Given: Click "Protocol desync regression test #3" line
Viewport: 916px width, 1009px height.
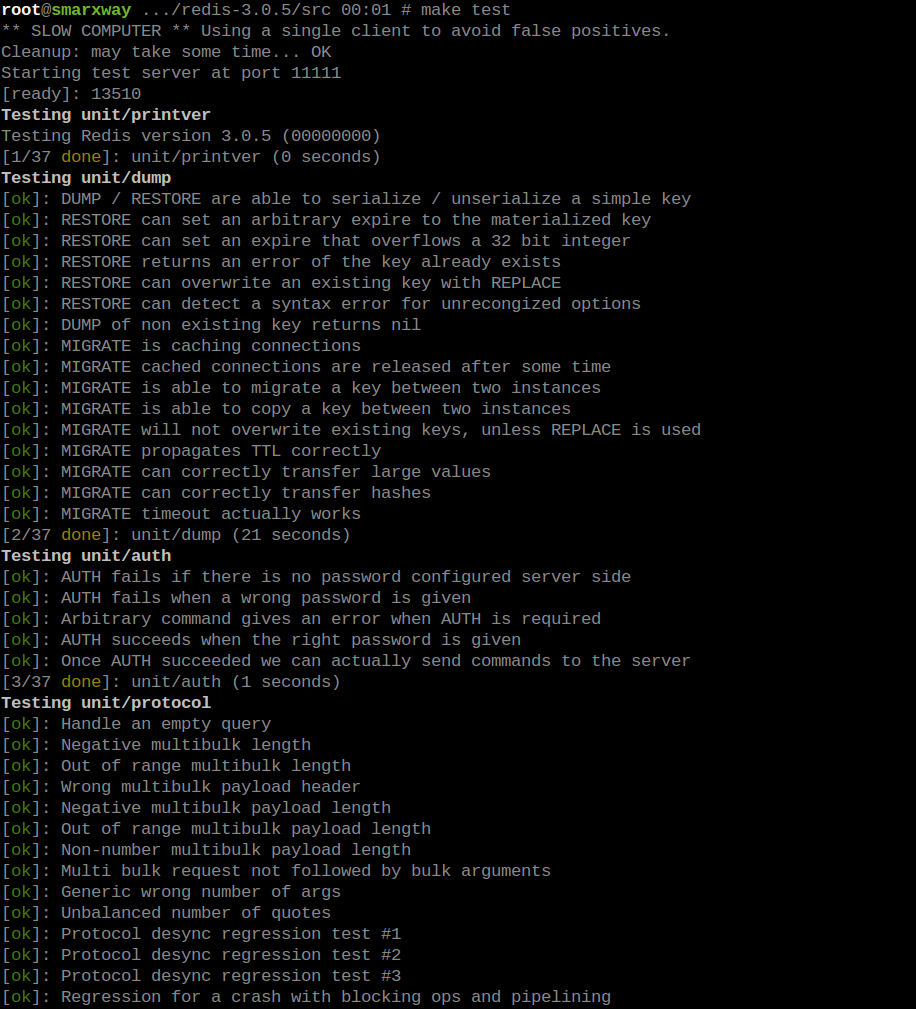Looking at the screenshot, I should (x=201, y=977).
